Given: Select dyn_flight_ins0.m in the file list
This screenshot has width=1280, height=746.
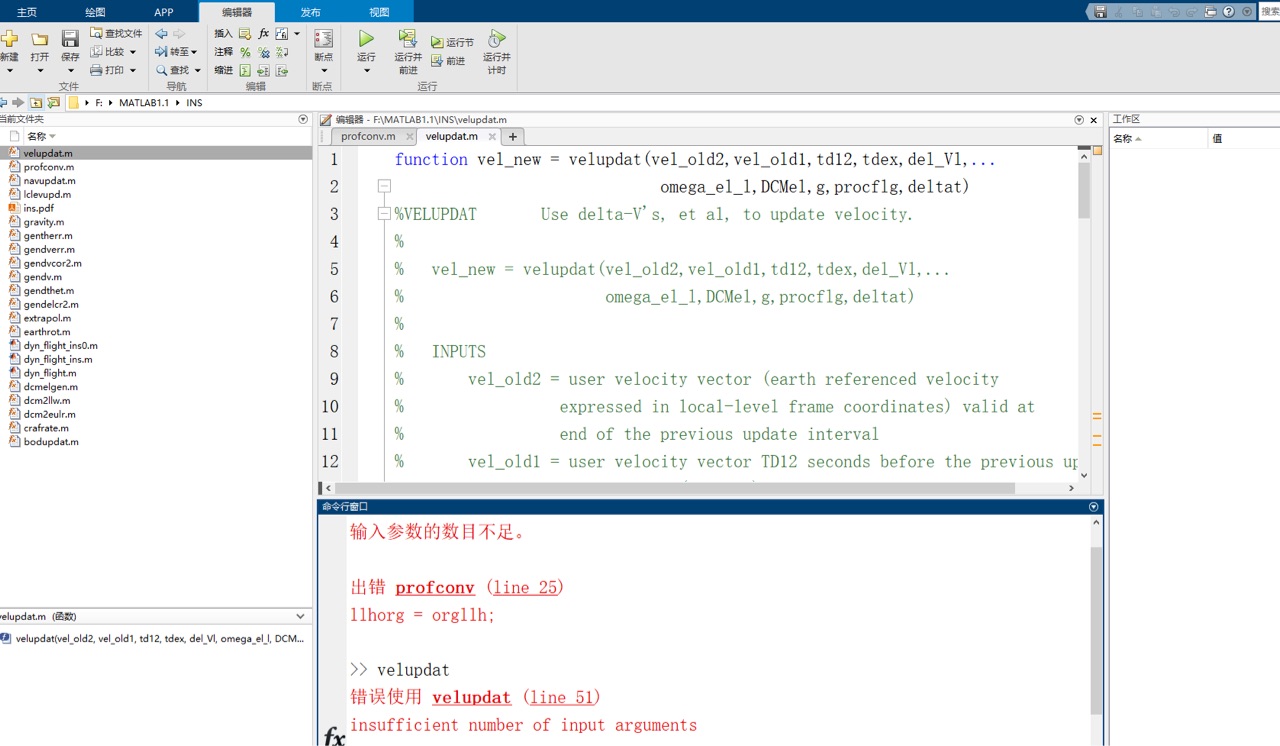Looking at the screenshot, I should 60,345.
